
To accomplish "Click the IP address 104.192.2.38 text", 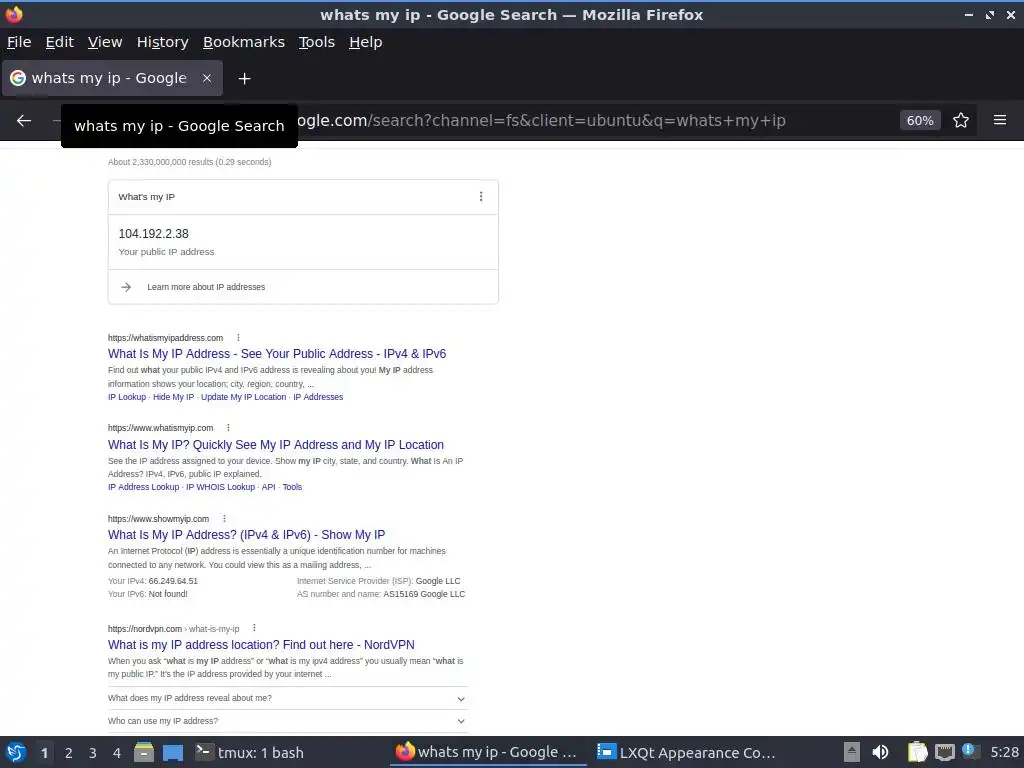I will [x=153, y=234].
